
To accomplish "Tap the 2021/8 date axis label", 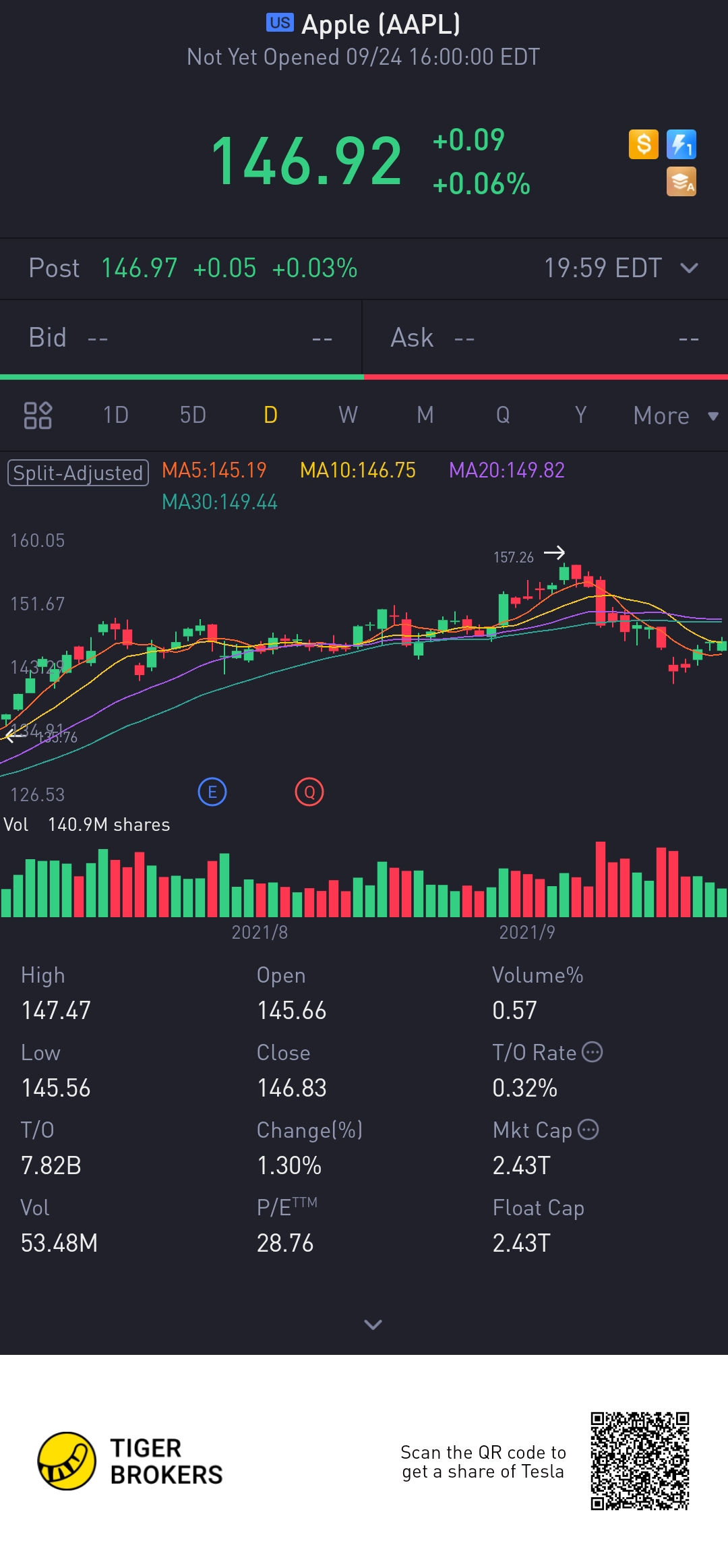I will (x=260, y=932).
